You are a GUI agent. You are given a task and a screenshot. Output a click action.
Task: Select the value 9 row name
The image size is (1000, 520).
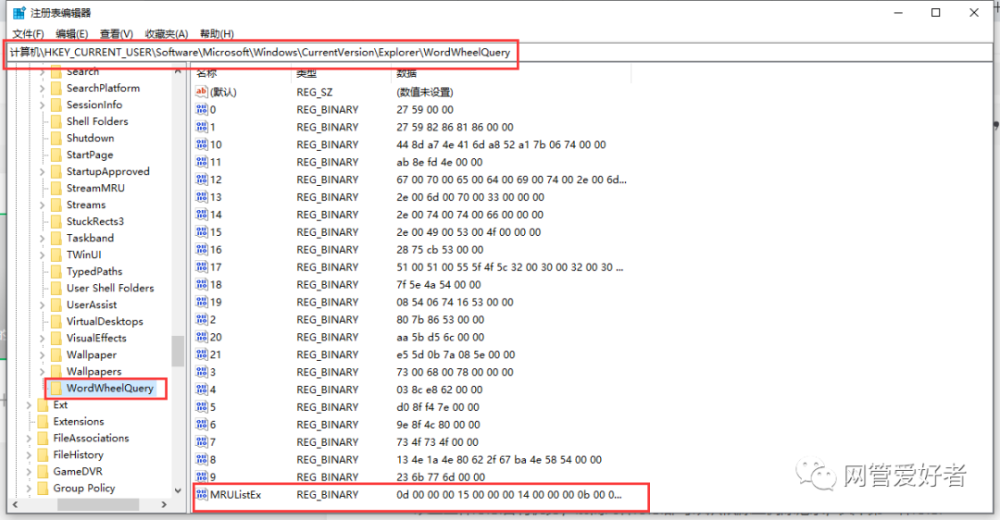213,477
